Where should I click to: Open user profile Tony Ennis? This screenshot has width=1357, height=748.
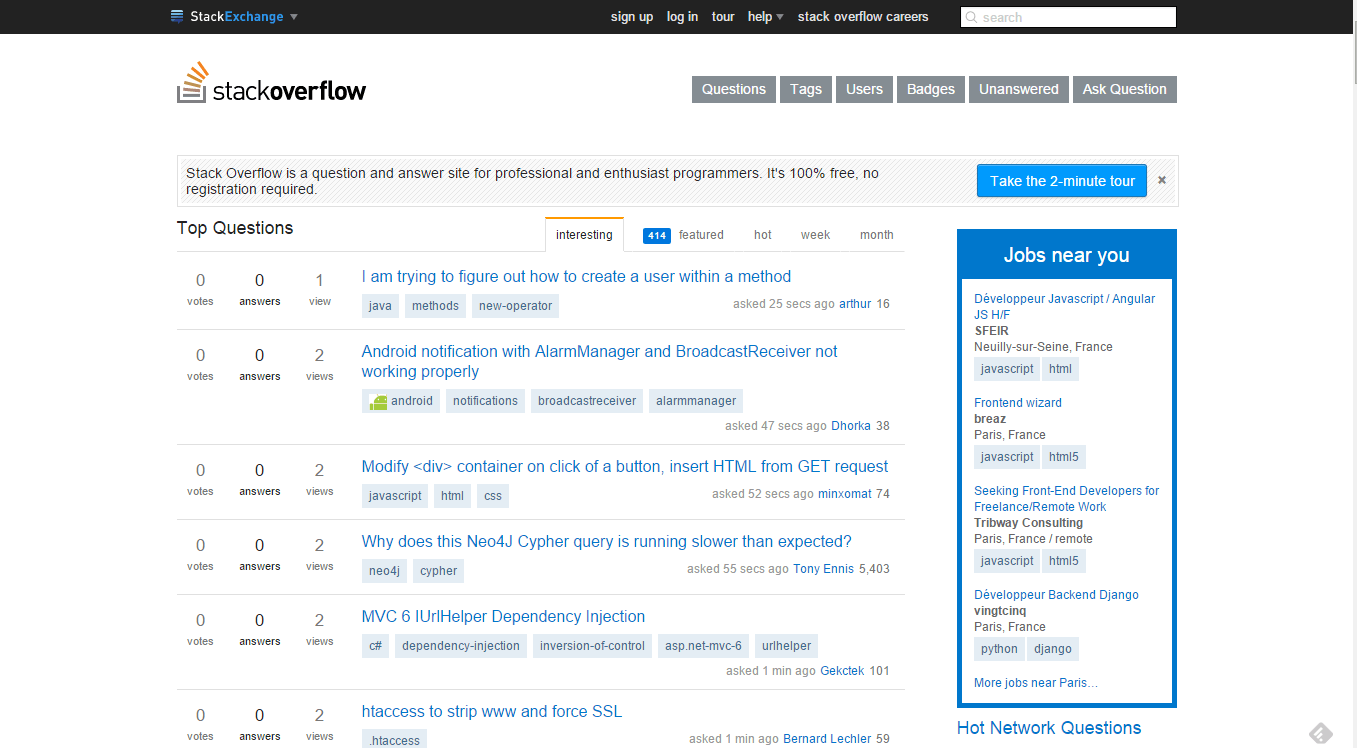tap(824, 569)
